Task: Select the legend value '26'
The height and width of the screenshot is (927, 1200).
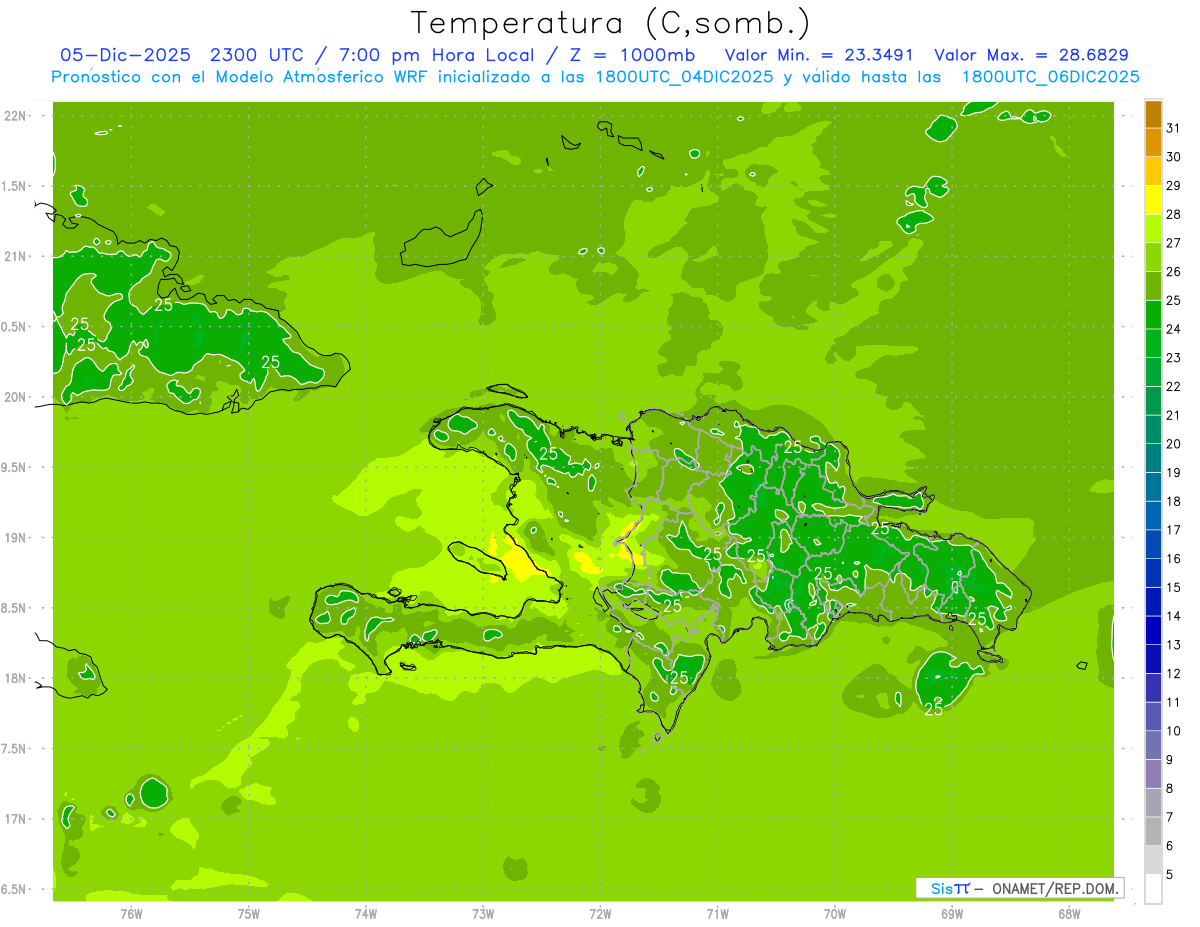Action: (x=1174, y=272)
